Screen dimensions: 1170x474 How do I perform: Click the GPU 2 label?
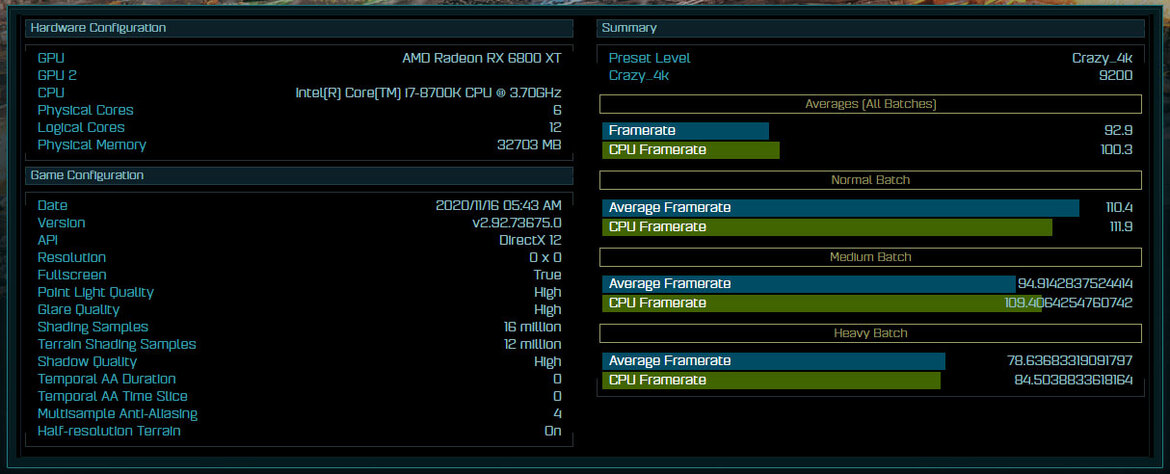pyautogui.click(x=57, y=75)
